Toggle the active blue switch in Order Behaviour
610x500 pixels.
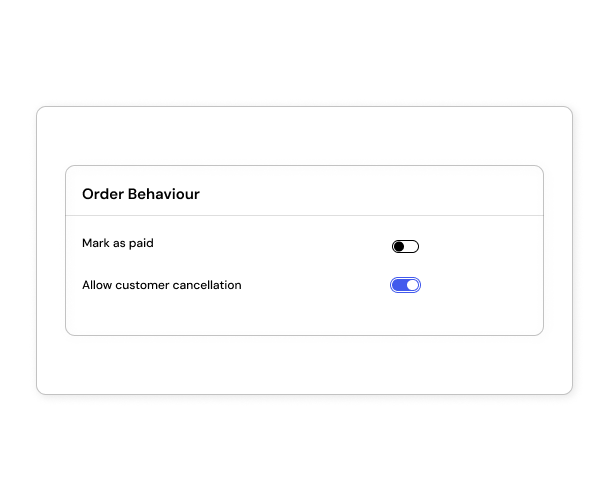tap(405, 285)
